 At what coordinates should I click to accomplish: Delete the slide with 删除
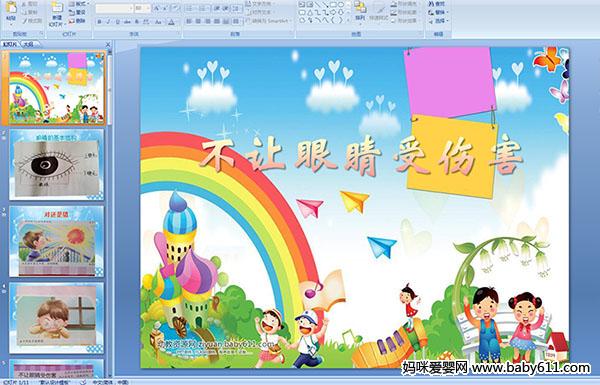(x=77, y=21)
